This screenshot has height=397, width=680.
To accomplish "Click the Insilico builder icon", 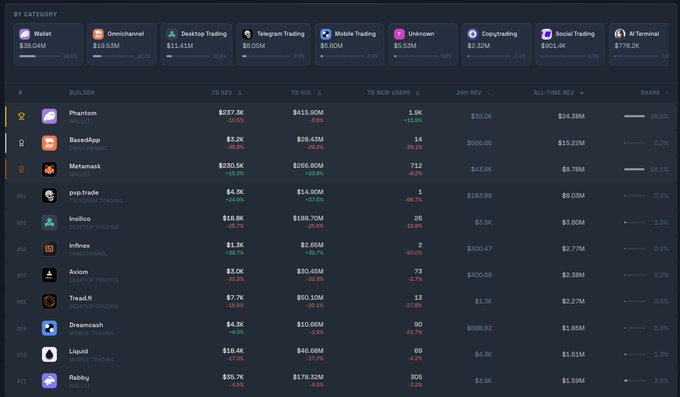I will pos(49,222).
